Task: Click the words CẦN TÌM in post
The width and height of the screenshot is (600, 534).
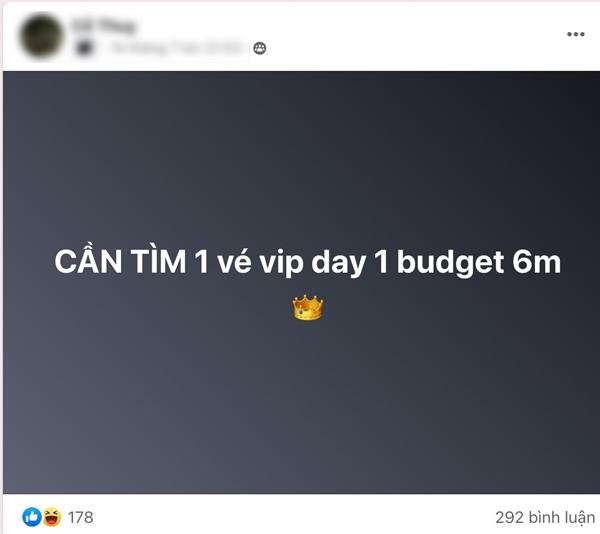Action: click(x=120, y=261)
